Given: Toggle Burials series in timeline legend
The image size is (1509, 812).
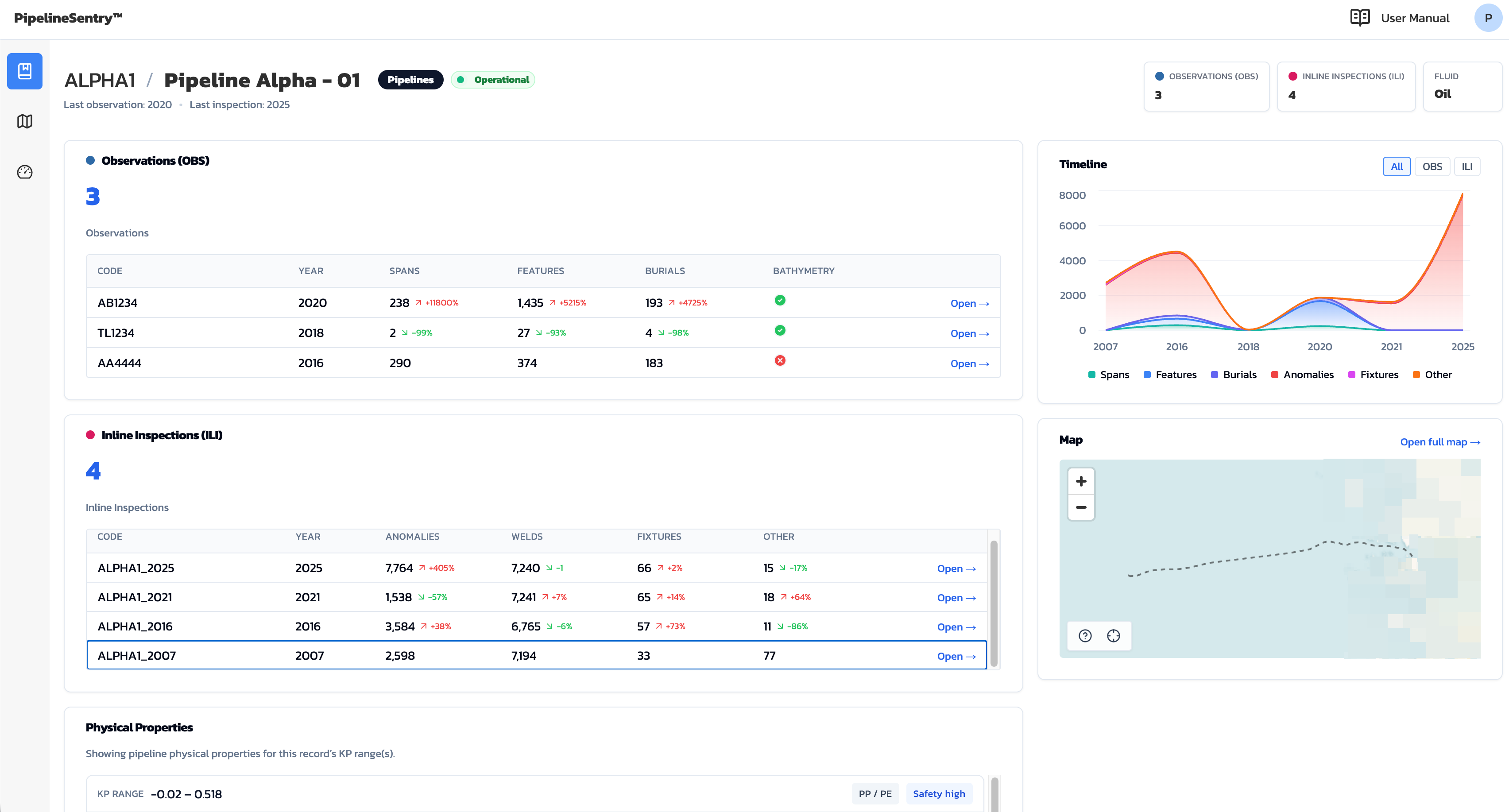Looking at the screenshot, I should coord(1234,375).
